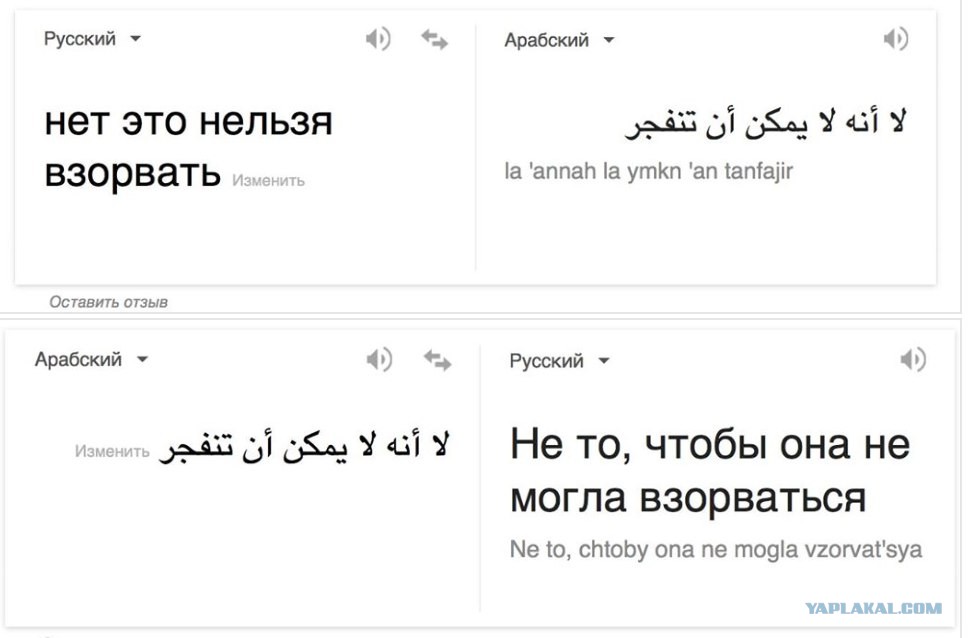Screen dimensions: 968x638
Task: Expand the Русский target language dropdown in bottom panel
Action: [604, 361]
